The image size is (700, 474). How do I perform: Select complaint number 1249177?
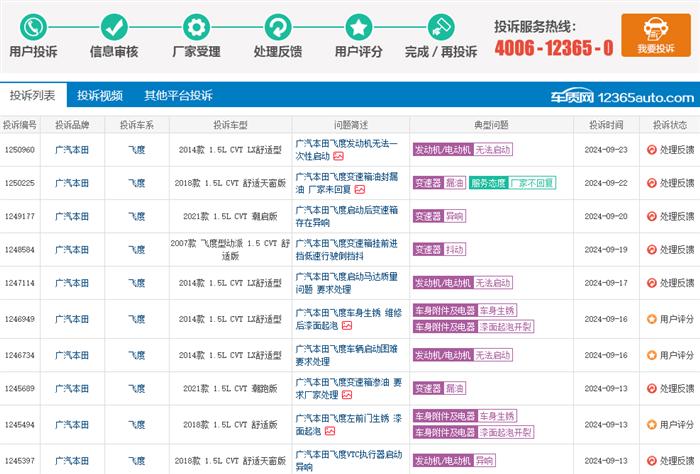pos(20,216)
